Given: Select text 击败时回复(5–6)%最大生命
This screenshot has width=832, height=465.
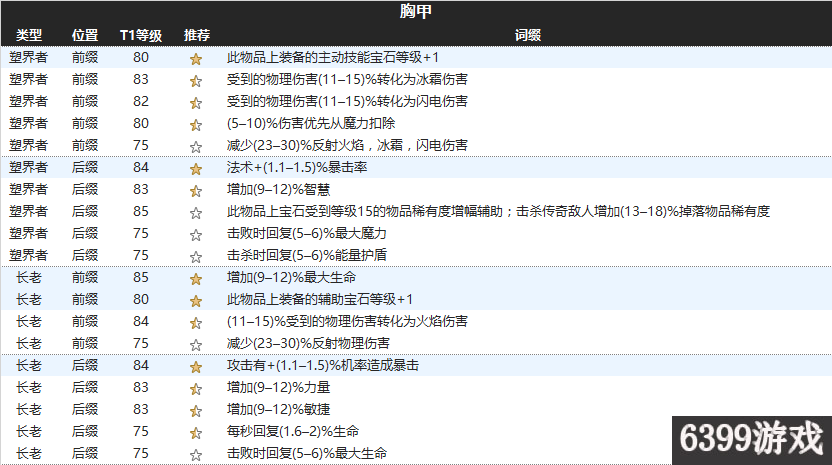Looking at the screenshot, I should [x=307, y=453].
